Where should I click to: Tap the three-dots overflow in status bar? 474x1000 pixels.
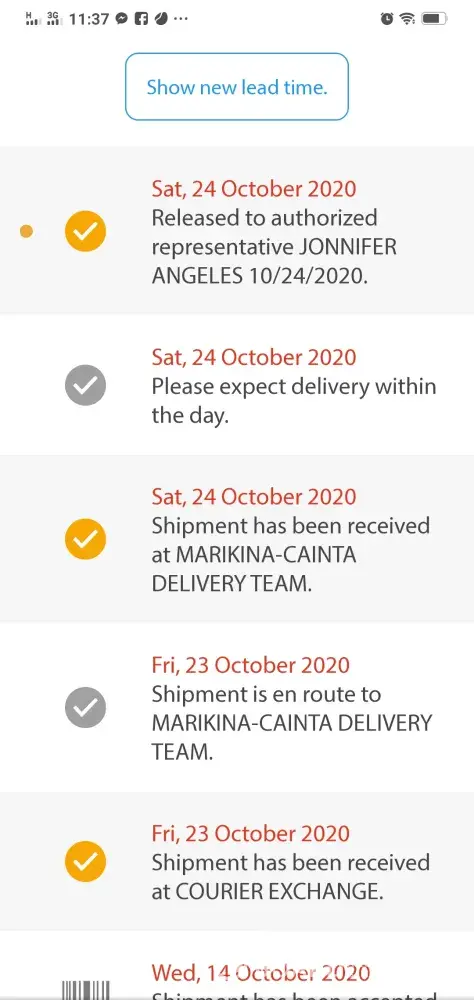pos(181,19)
